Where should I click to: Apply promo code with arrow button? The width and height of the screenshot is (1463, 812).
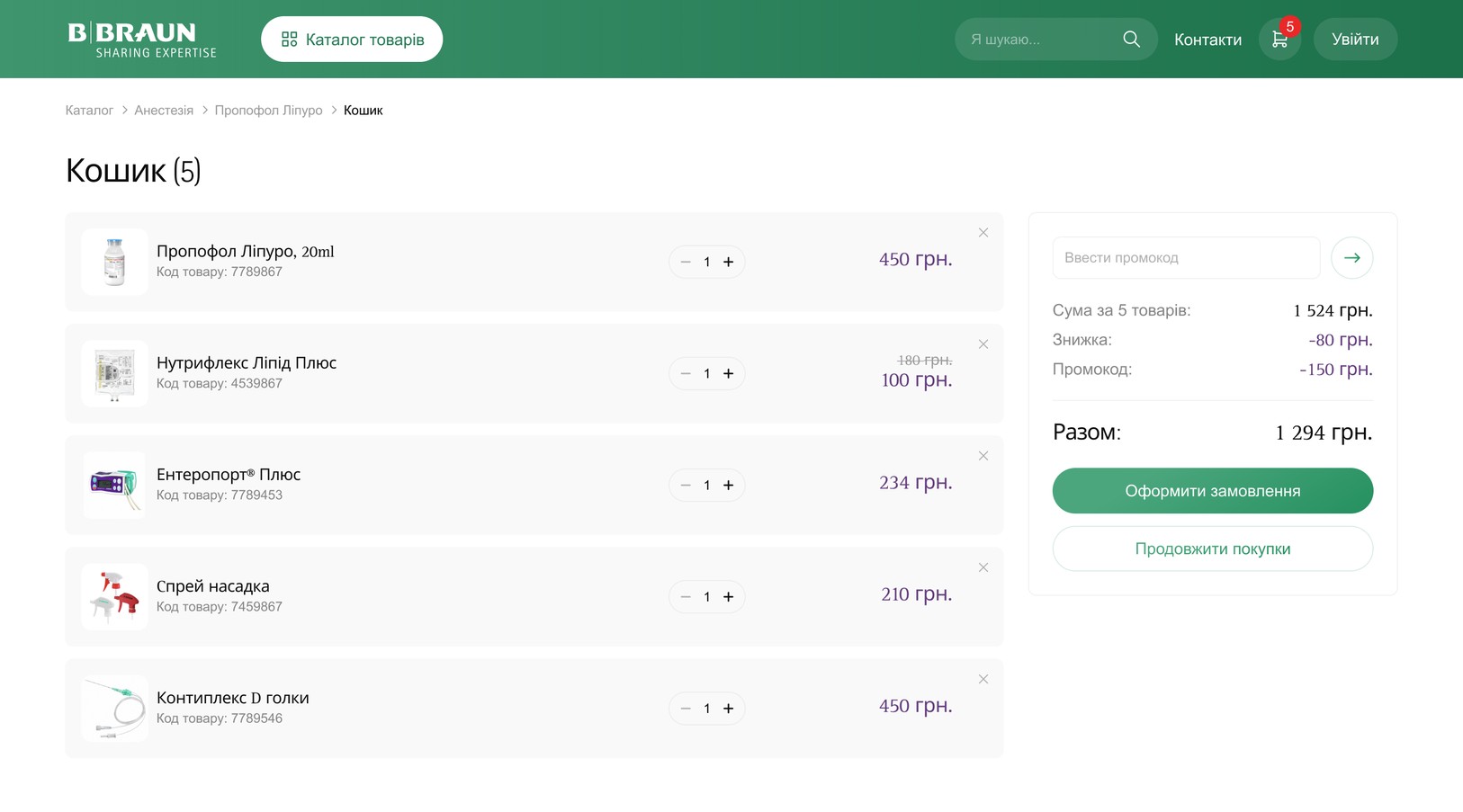pyautogui.click(x=1351, y=258)
